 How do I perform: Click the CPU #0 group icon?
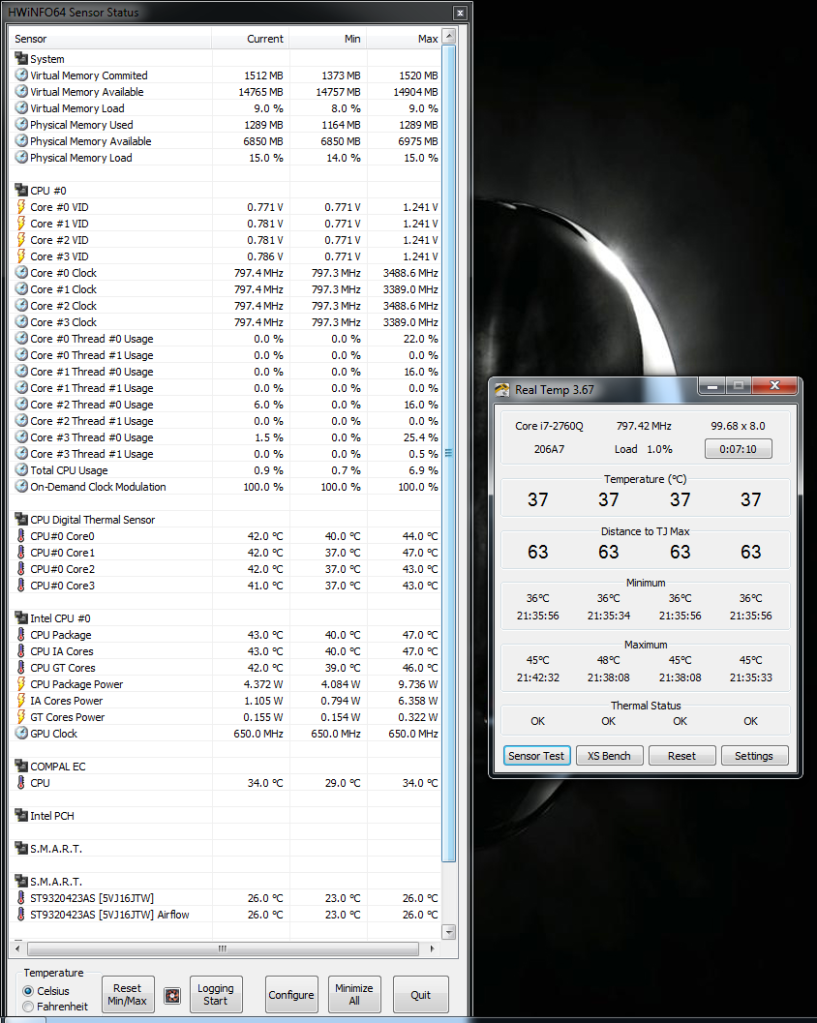(x=22, y=190)
